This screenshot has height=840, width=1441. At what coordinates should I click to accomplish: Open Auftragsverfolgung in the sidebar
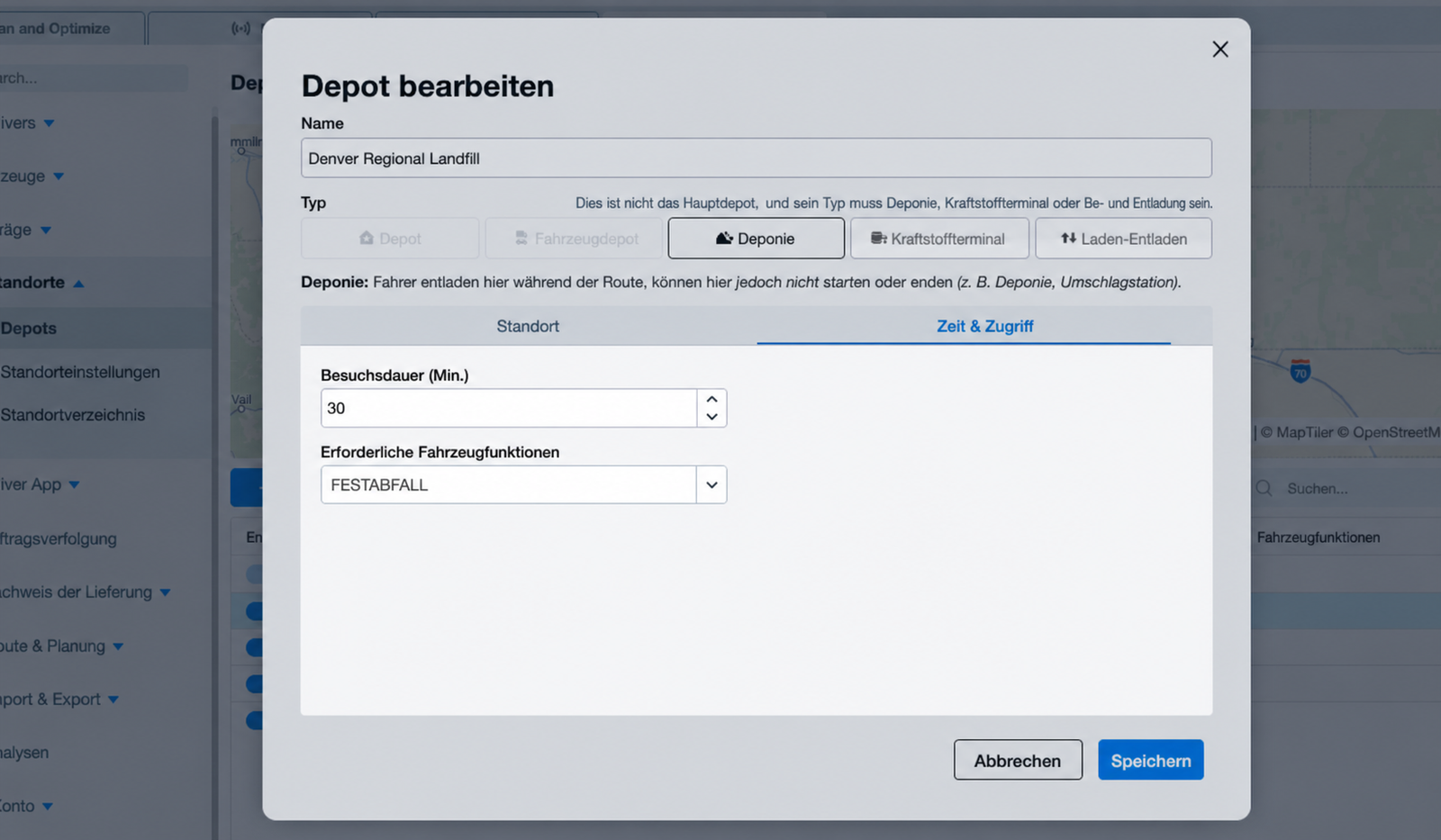pyautogui.click(x=59, y=538)
